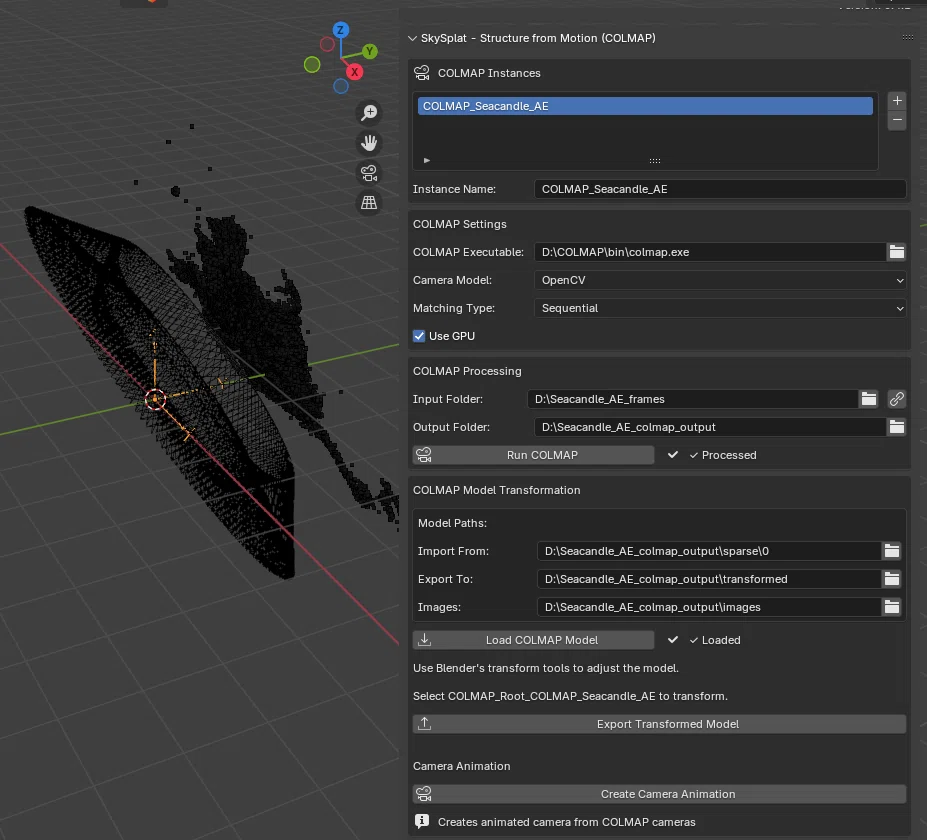Browse for Export To path
Screen dimensions: 927x840
pos(892,579)
